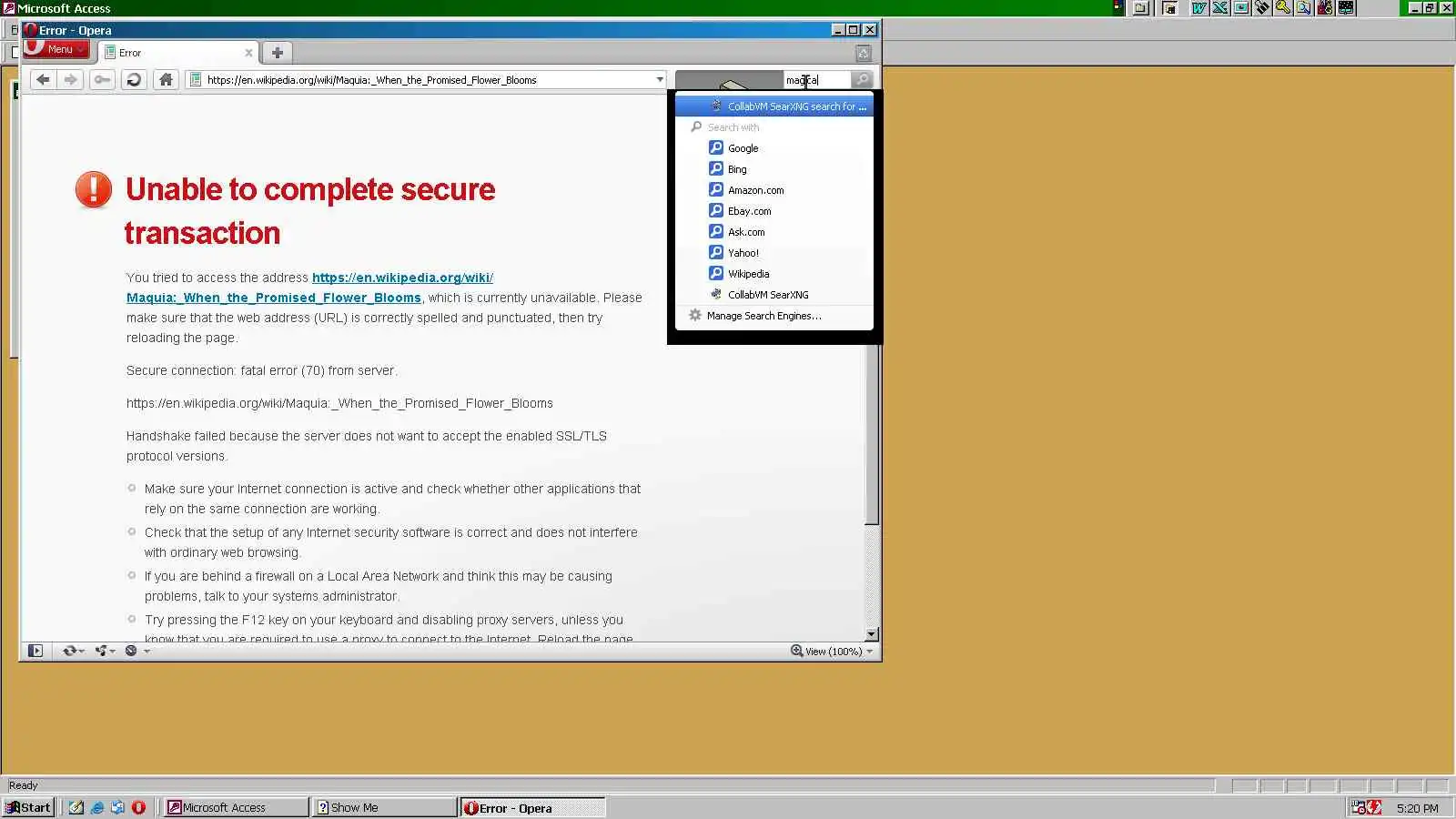Expand Opera Turbo dropdown arrow
Viewport: 1456px width, 819px height.
(x=147, y=652)
